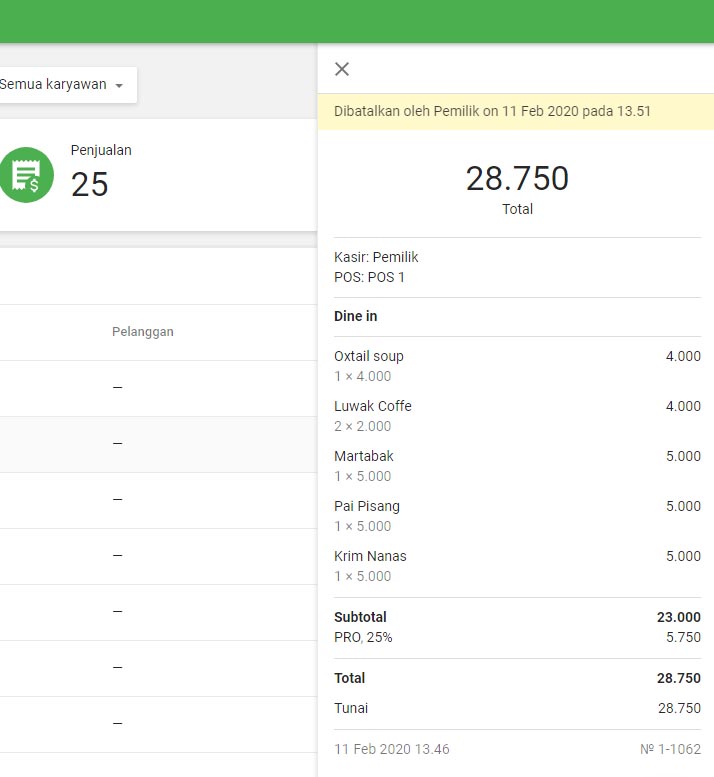The image size is (714, 777).
Task: Close the receipt detail panel
Action: pos(342,69)
